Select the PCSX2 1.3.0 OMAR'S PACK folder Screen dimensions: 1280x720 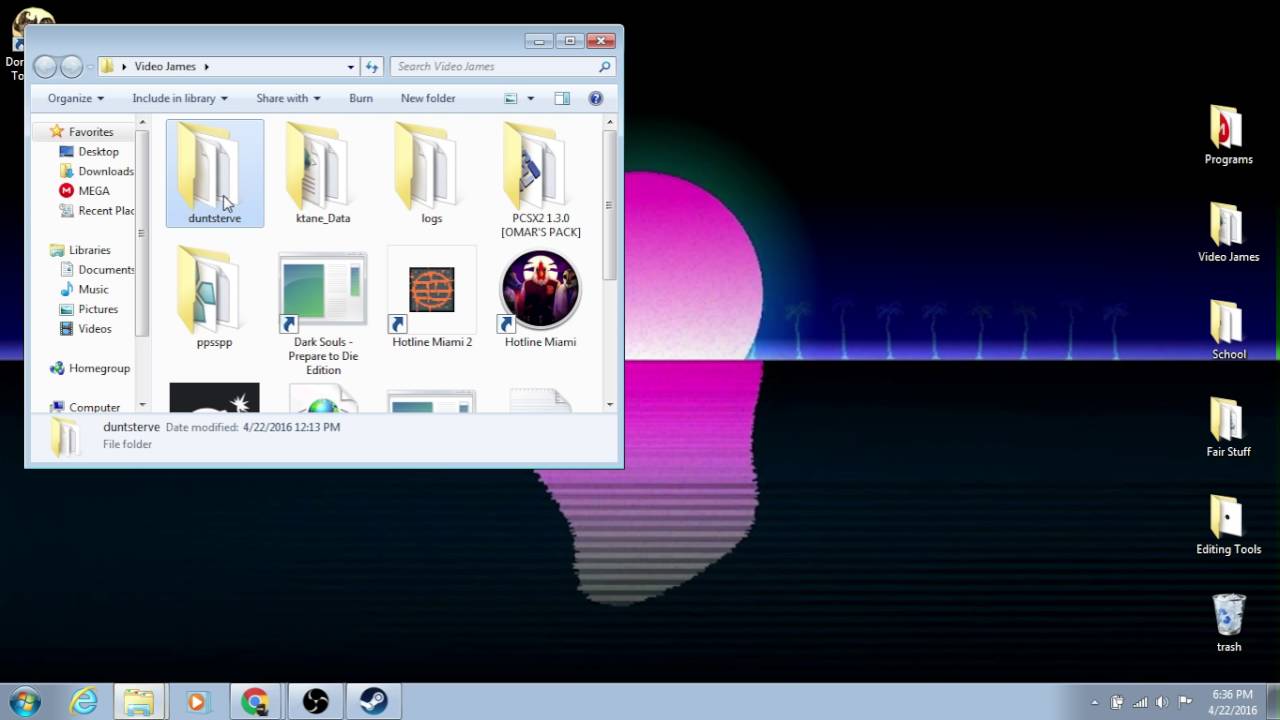(540, 180)
